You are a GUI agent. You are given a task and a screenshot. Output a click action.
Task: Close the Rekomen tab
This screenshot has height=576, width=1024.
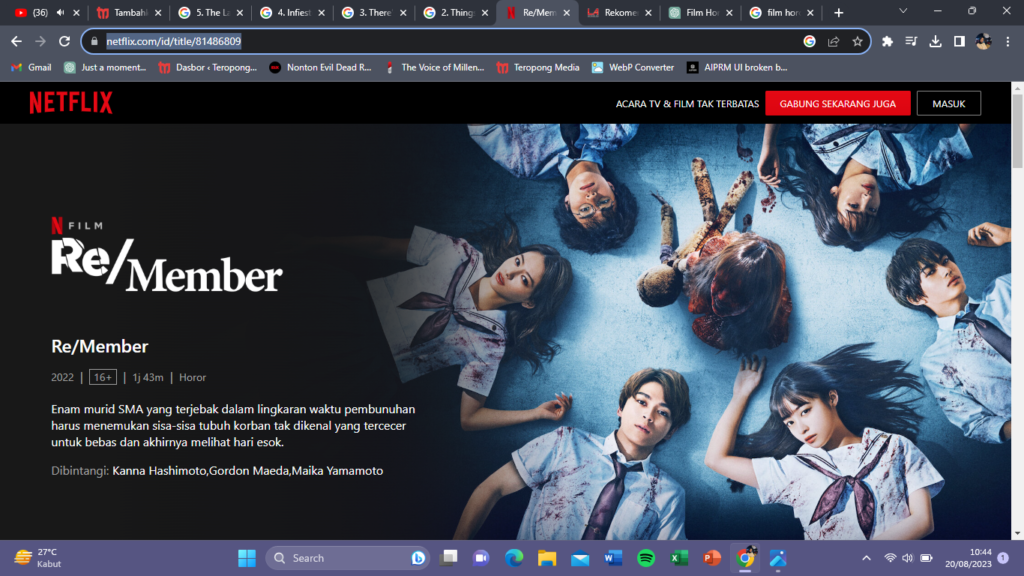click(648, 12)
